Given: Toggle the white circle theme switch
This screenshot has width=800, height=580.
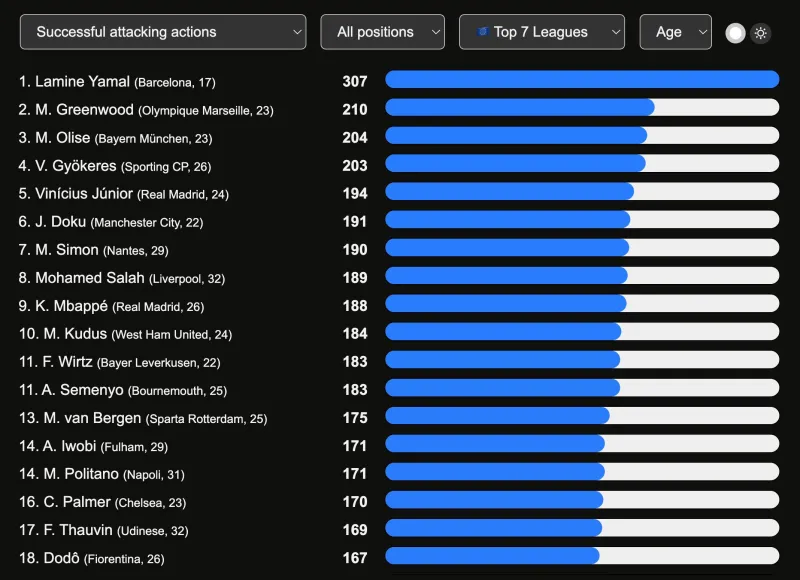Looking at the screenshot, I should 735,33.
